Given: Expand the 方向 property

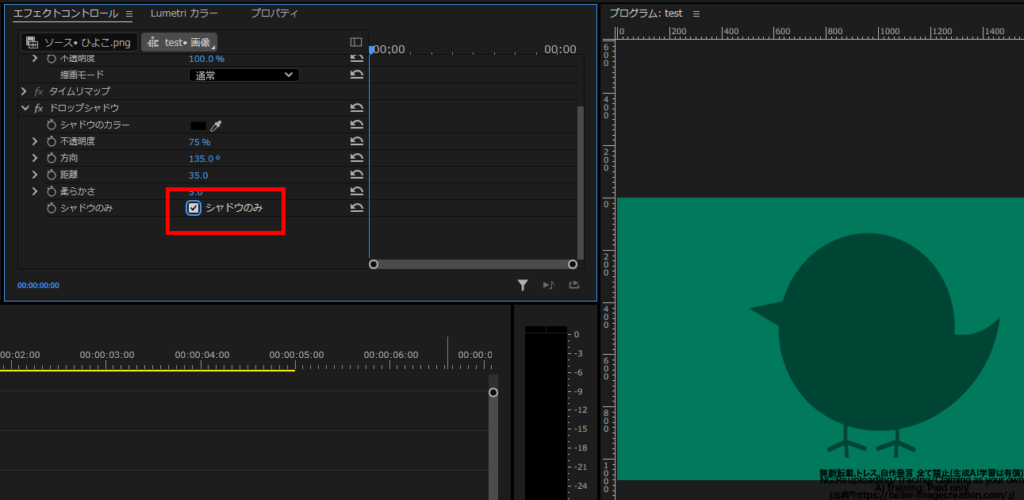Looking at the screenshot, I should pyautogui.click(x=35, y=158).
